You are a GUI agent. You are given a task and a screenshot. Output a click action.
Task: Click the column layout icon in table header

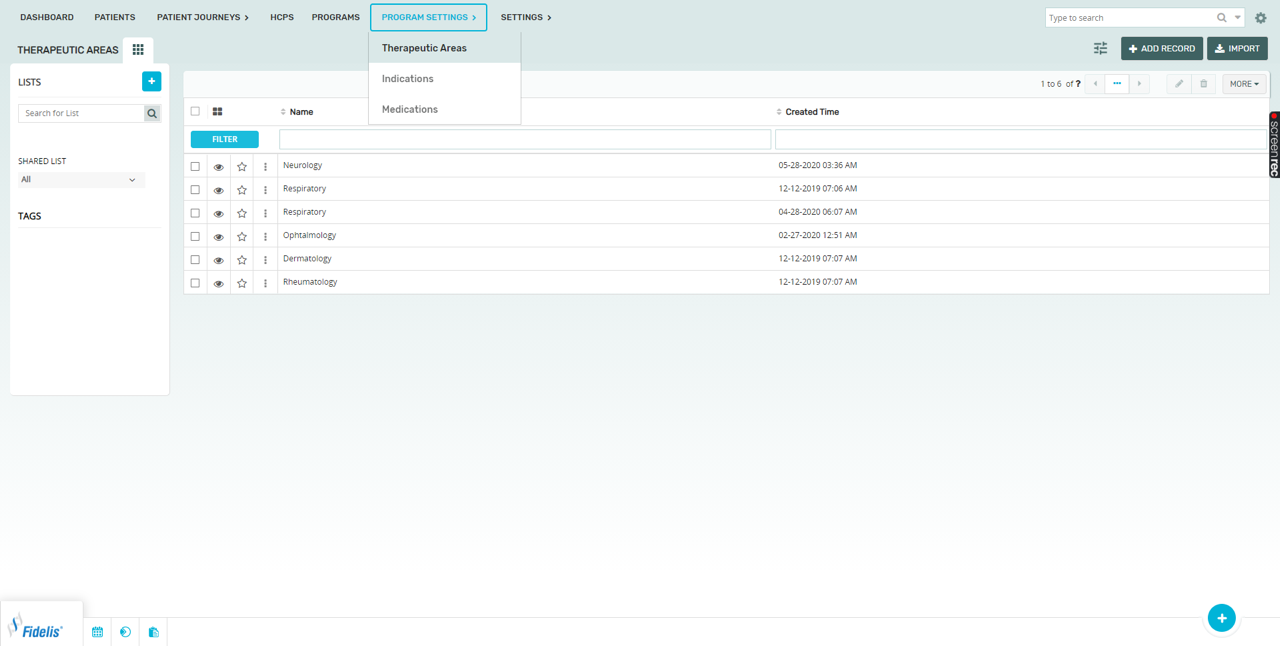[x=217, y=112]
